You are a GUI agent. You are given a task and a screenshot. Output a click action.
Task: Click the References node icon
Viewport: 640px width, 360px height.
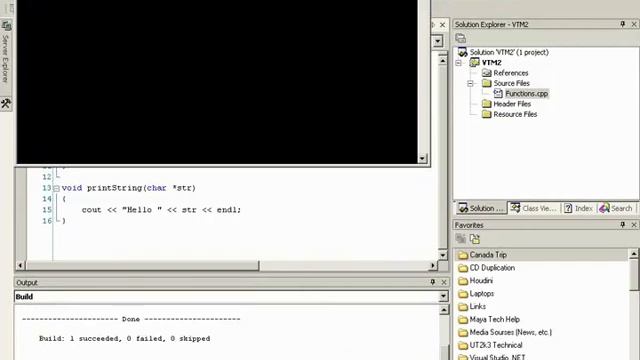tap(486, 73)
